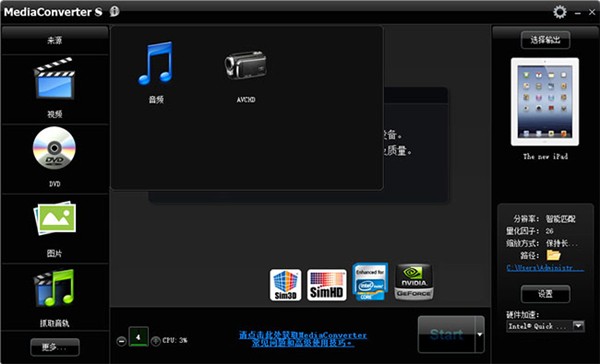Click the 更多... button
Screen dimensions: 600x364
(x=55, y=347)
